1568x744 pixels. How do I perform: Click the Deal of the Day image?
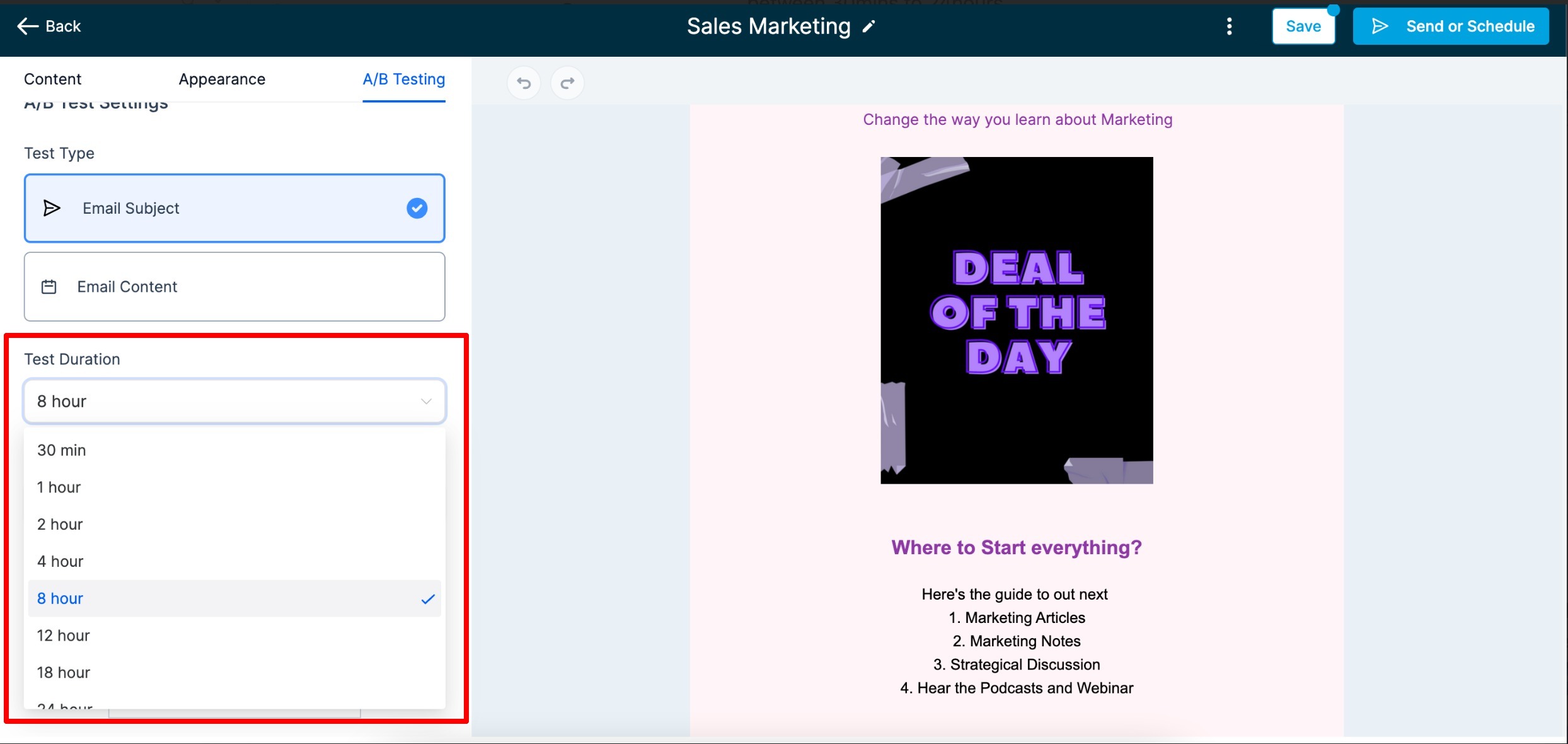tap(1017, 320)
